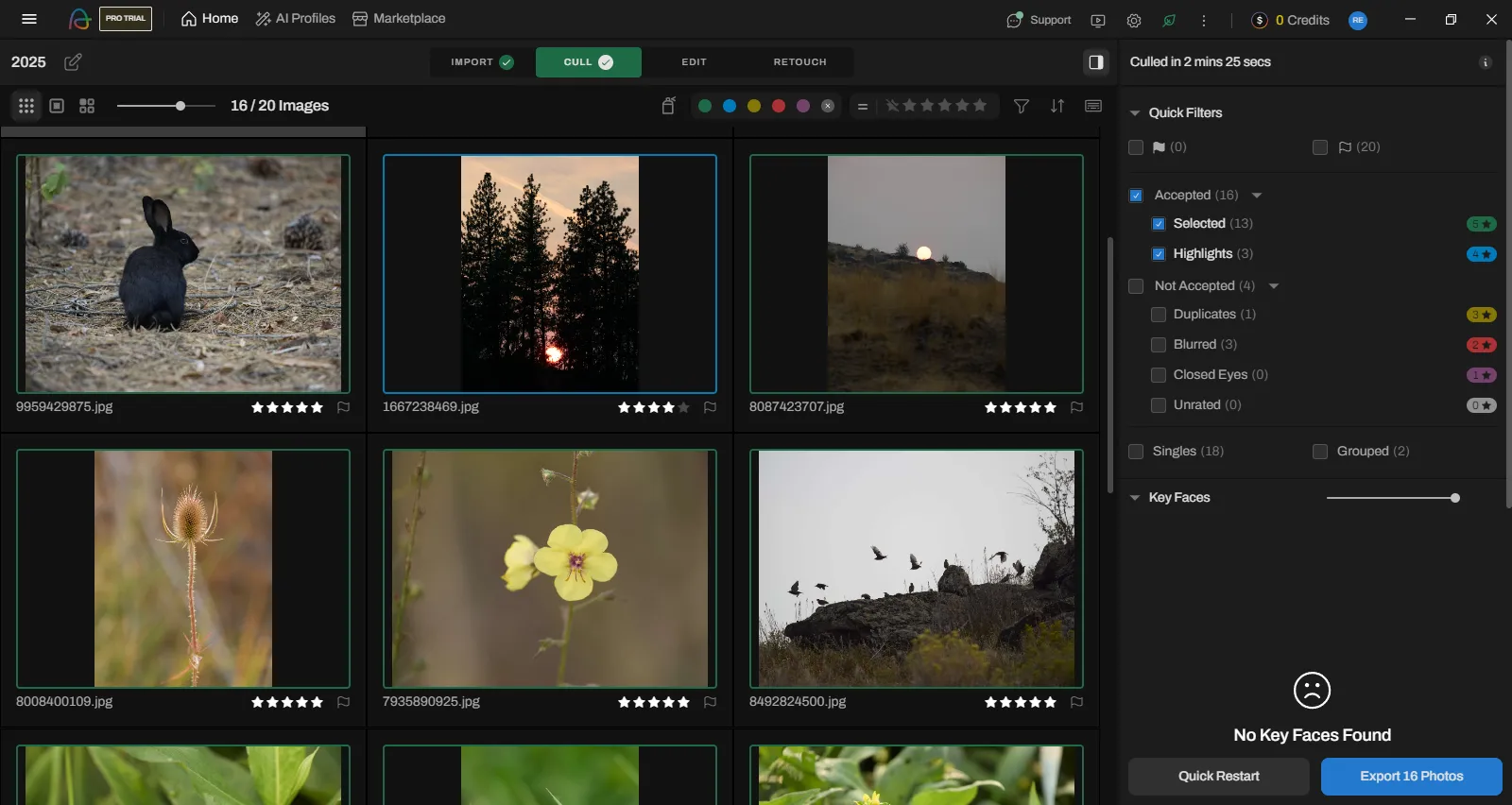
Task: Switch to the Cull step
Action: point(589,62)
